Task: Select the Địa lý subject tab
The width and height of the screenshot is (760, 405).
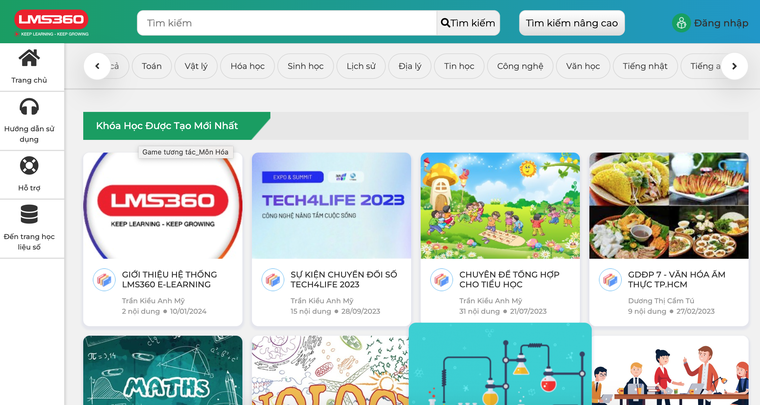Action: click(x=410, y=66)
